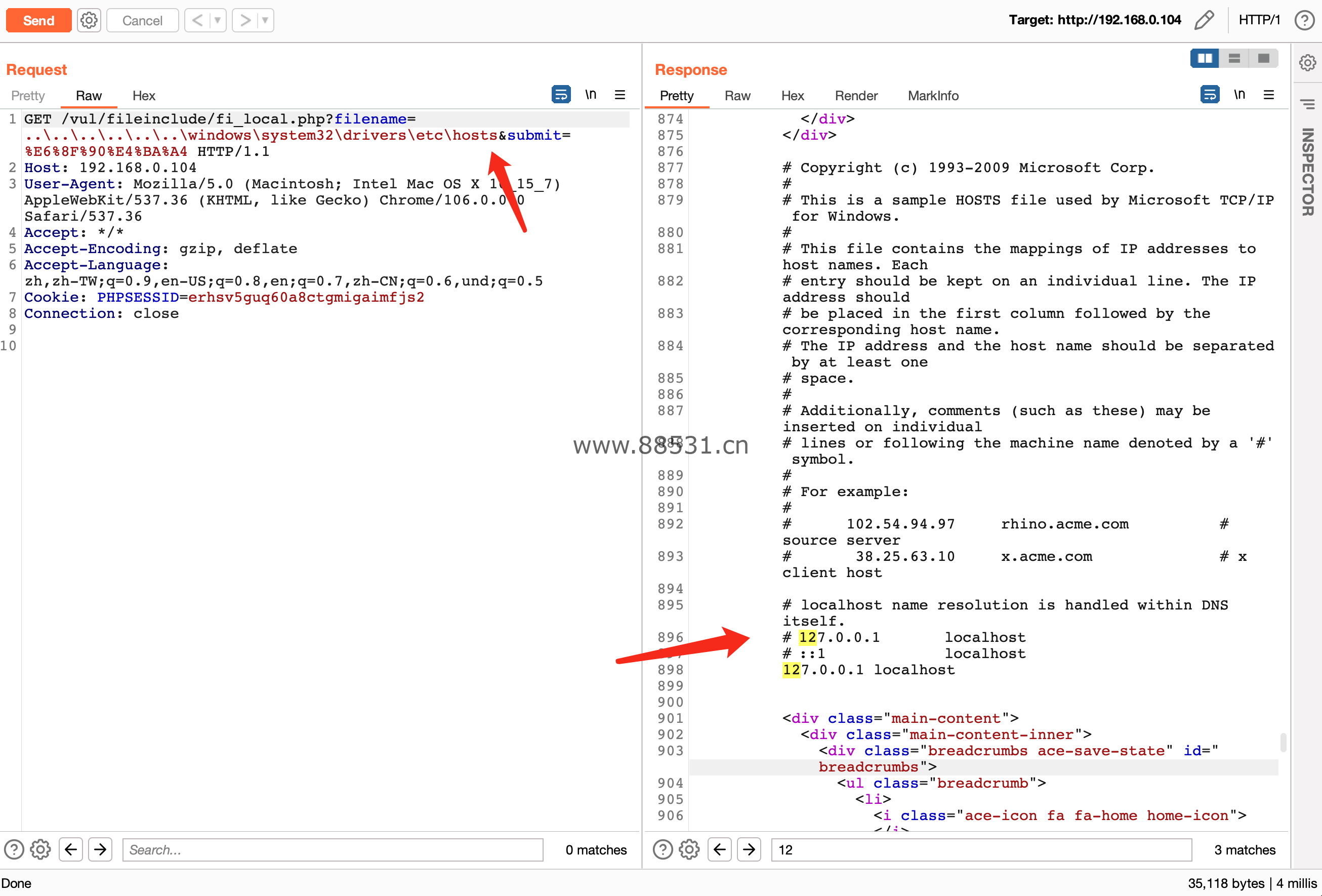The width and height of the screenshot is (1322, 896).
Task: Select top-bottom split layout view
Action: pyautogui.click(x=1234, y=59)
